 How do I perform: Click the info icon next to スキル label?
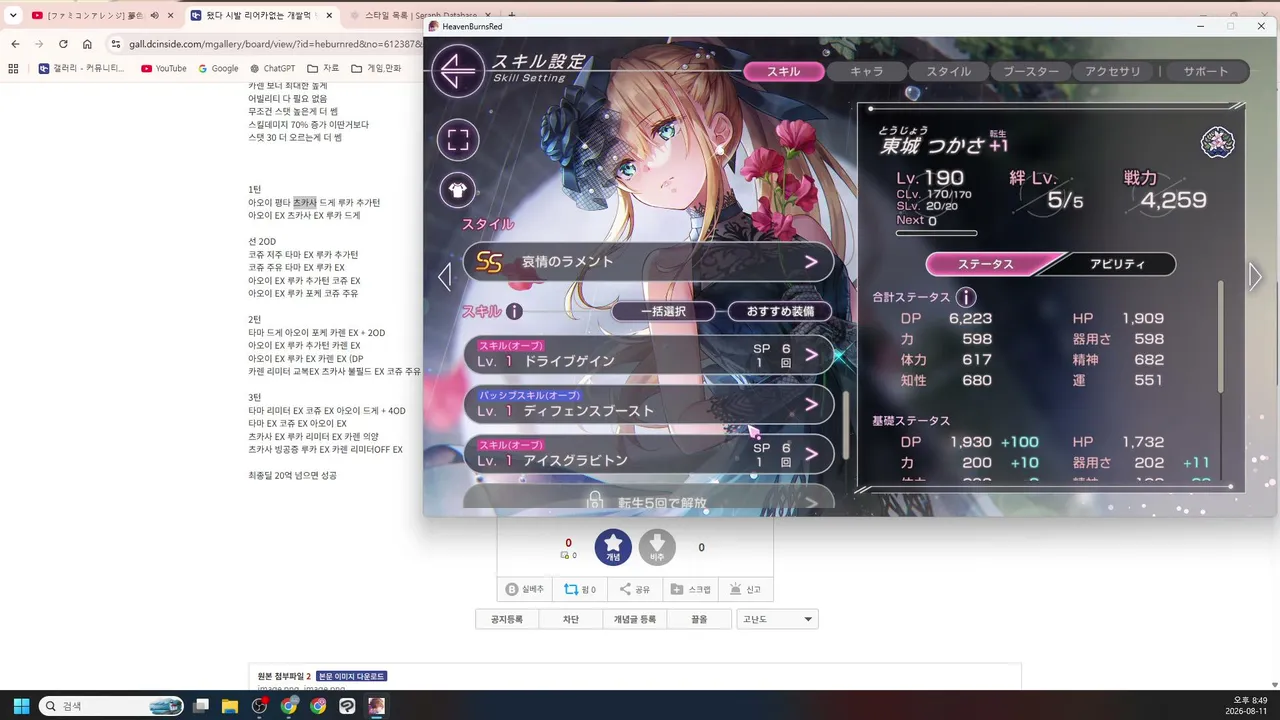click(x=514, y=311)
